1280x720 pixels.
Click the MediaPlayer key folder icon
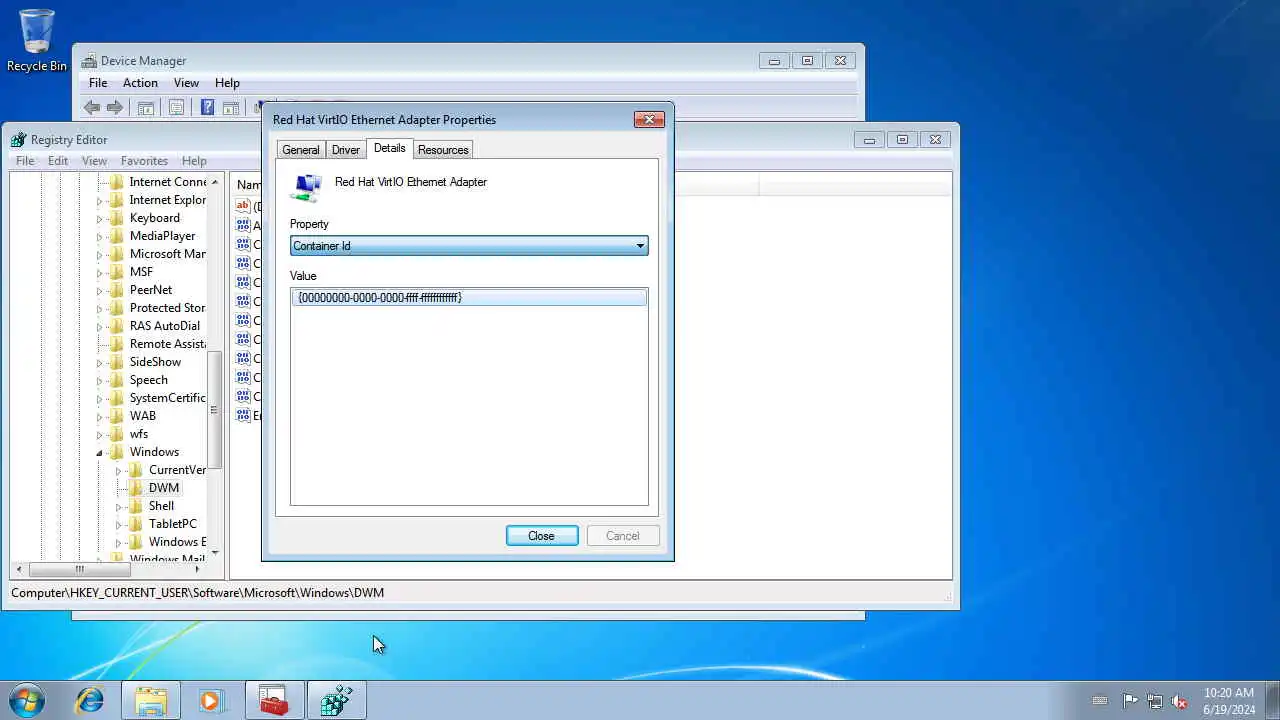click(x=117, y=236)
